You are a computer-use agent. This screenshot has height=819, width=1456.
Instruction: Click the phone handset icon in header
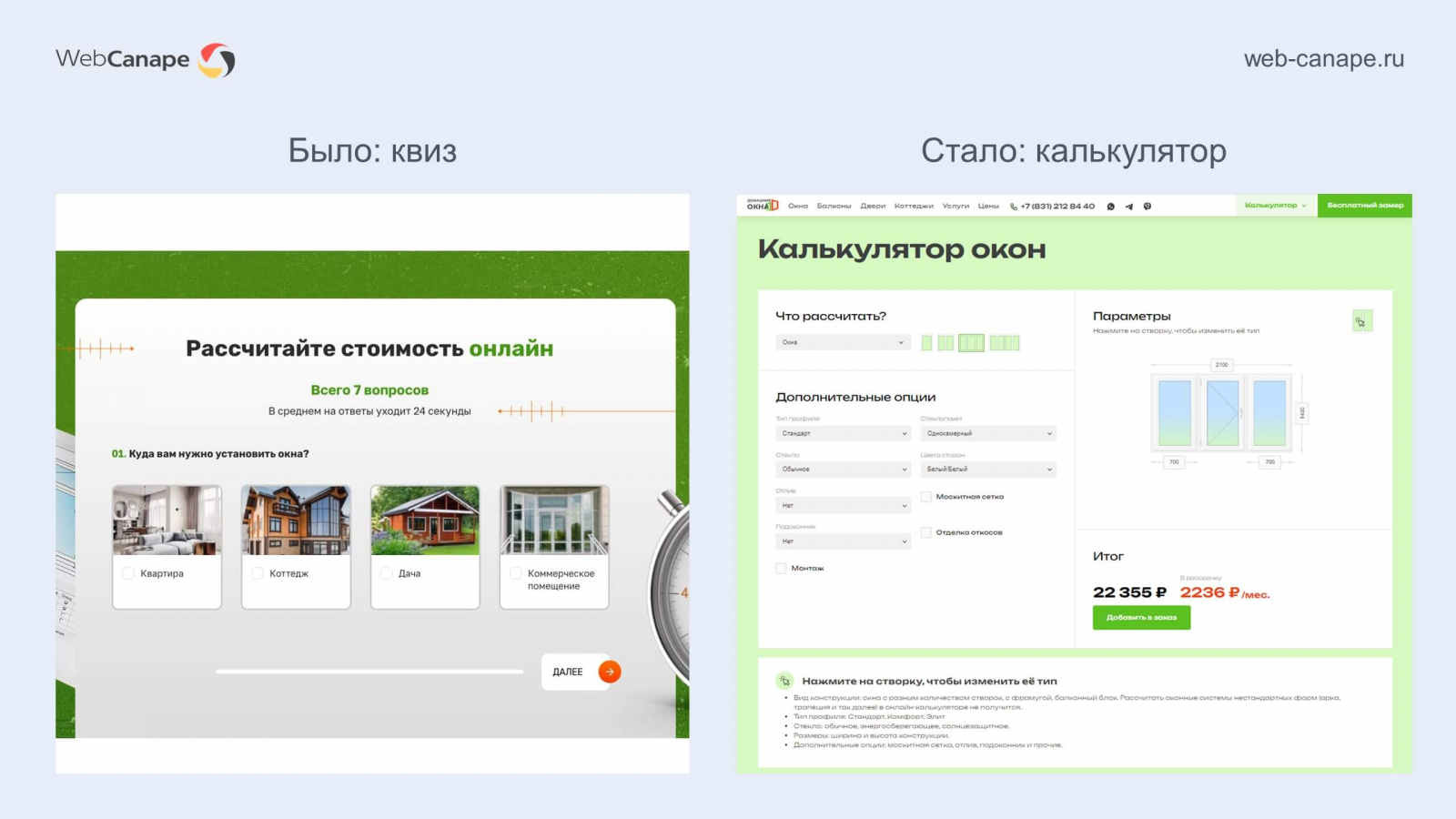click(x=1014, y=207)
